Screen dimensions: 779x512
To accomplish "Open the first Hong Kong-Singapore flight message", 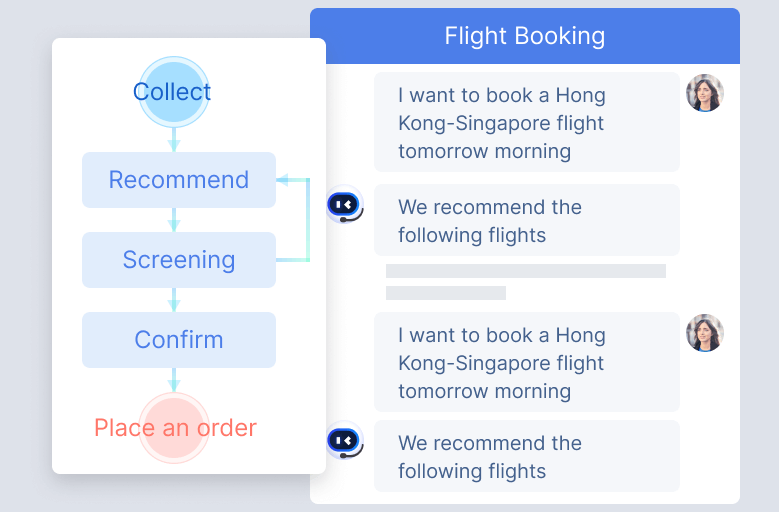I will (527, 122).
